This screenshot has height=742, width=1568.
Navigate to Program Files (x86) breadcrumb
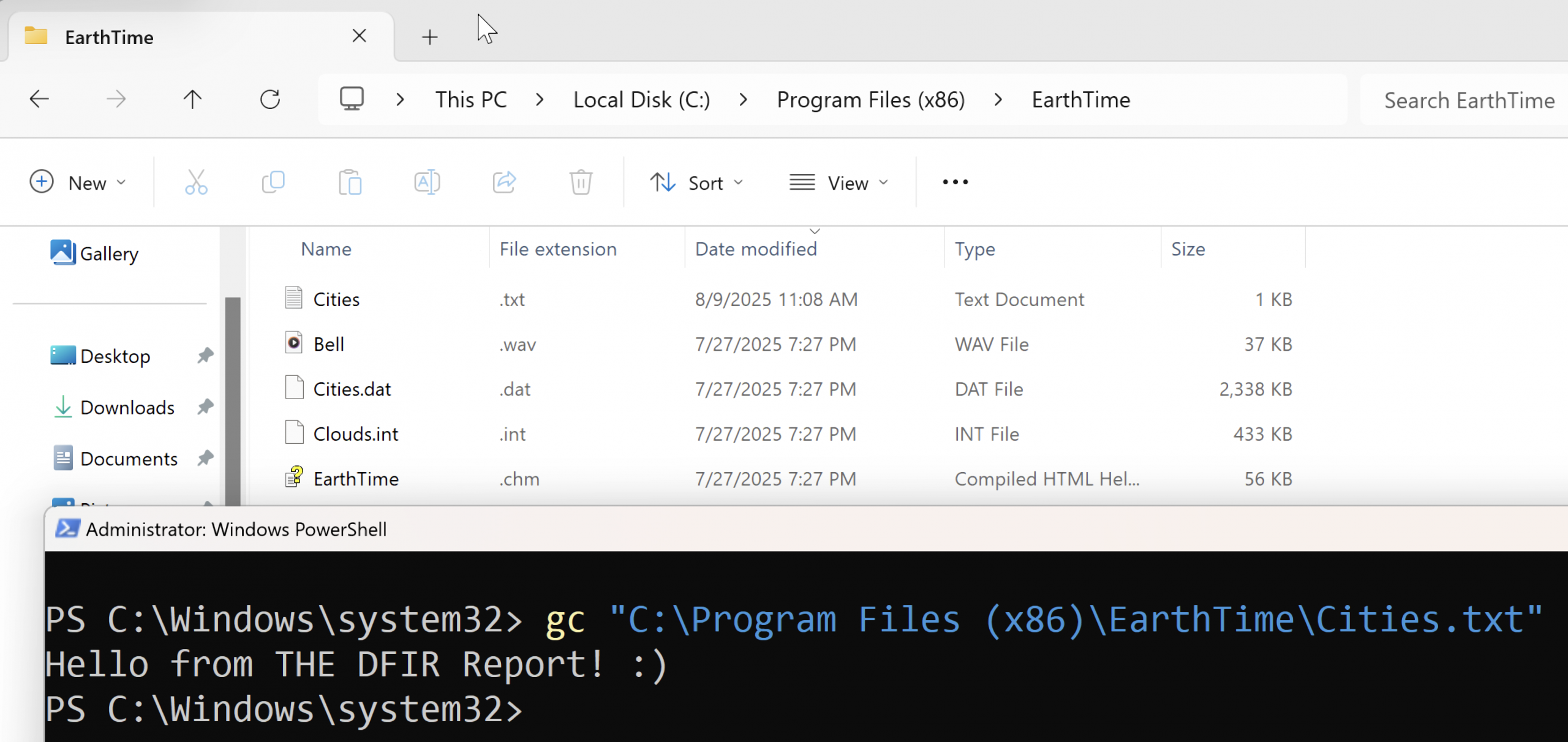pos(870,99)
